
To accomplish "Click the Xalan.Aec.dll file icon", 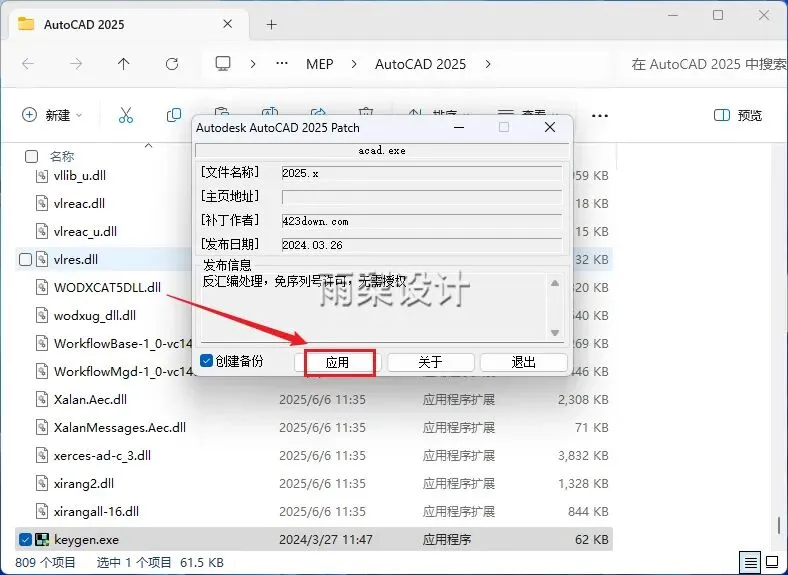I will [42, 400].
